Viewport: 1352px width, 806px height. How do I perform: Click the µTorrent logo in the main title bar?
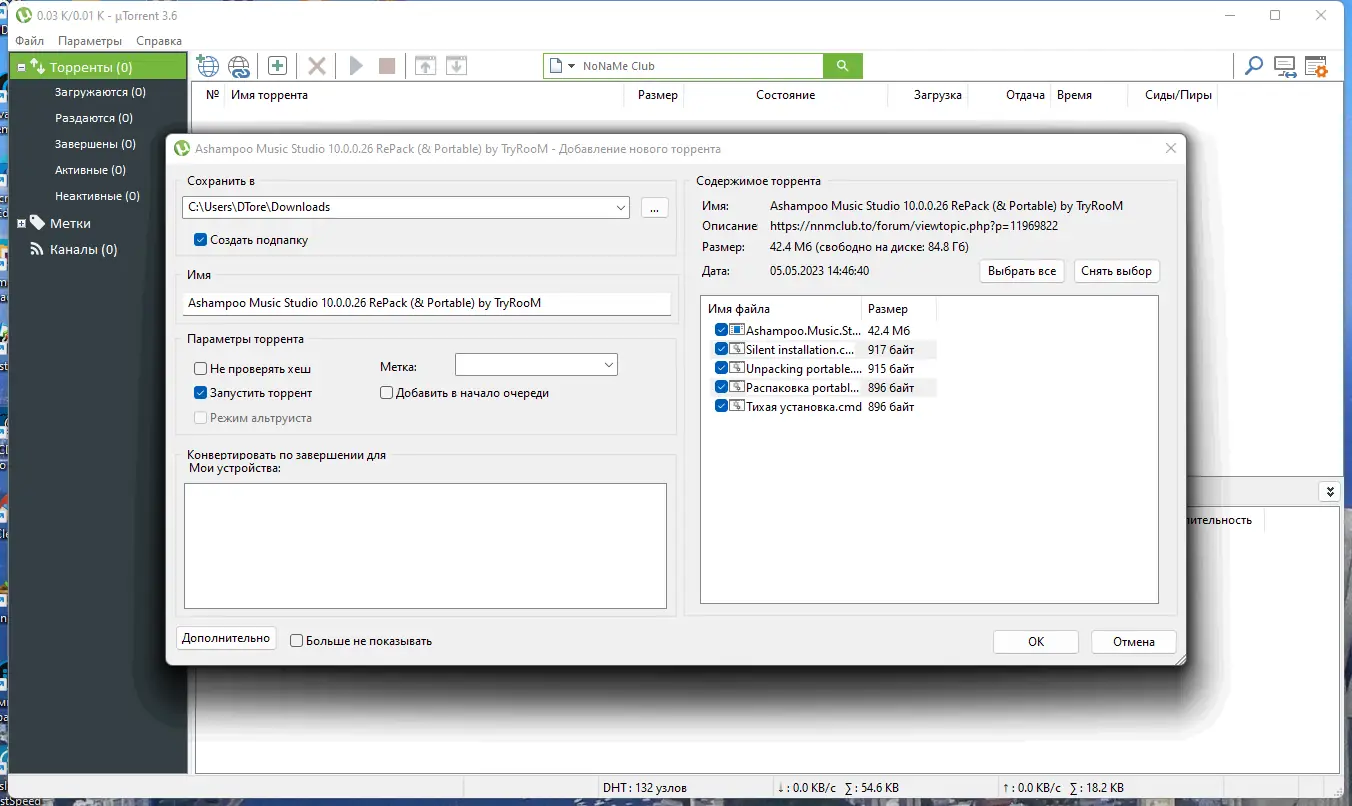pos(24,15)
